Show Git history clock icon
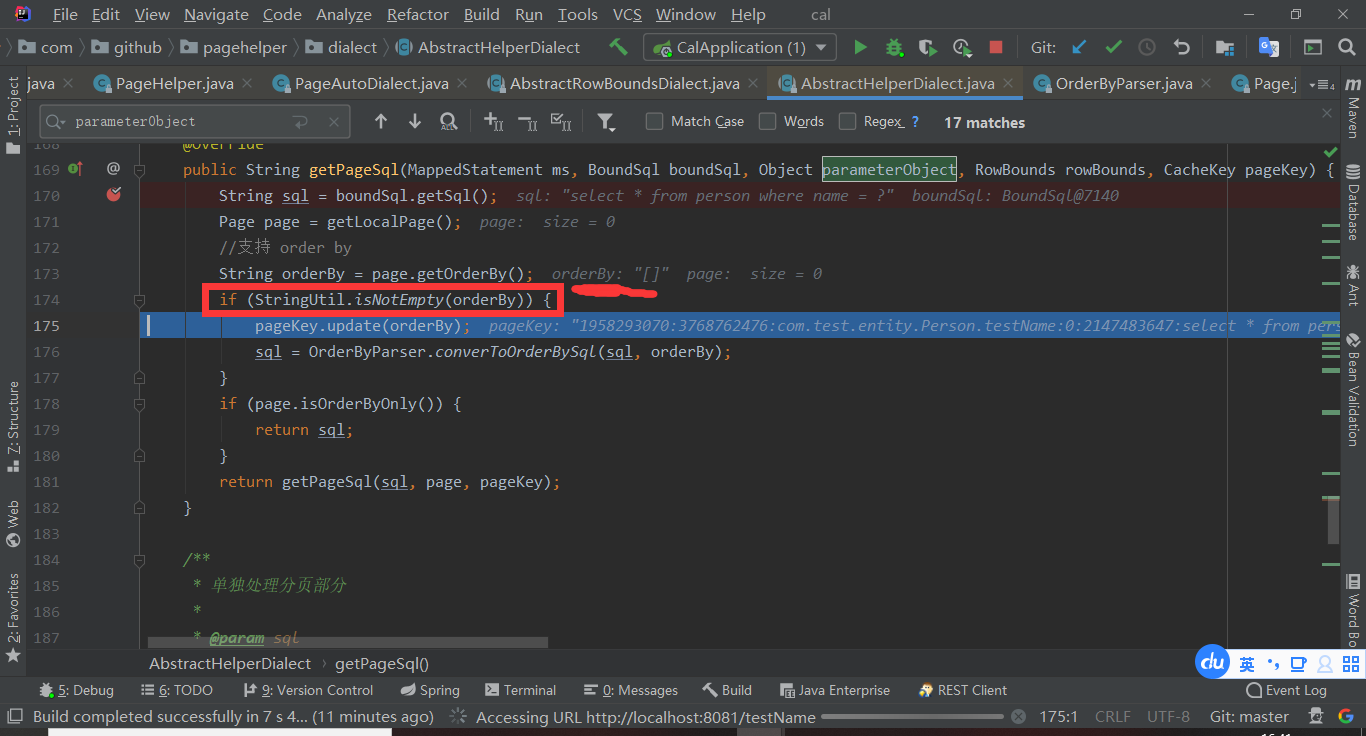Viewport: 1366px width, 736px height. [x=1147, y=47]
